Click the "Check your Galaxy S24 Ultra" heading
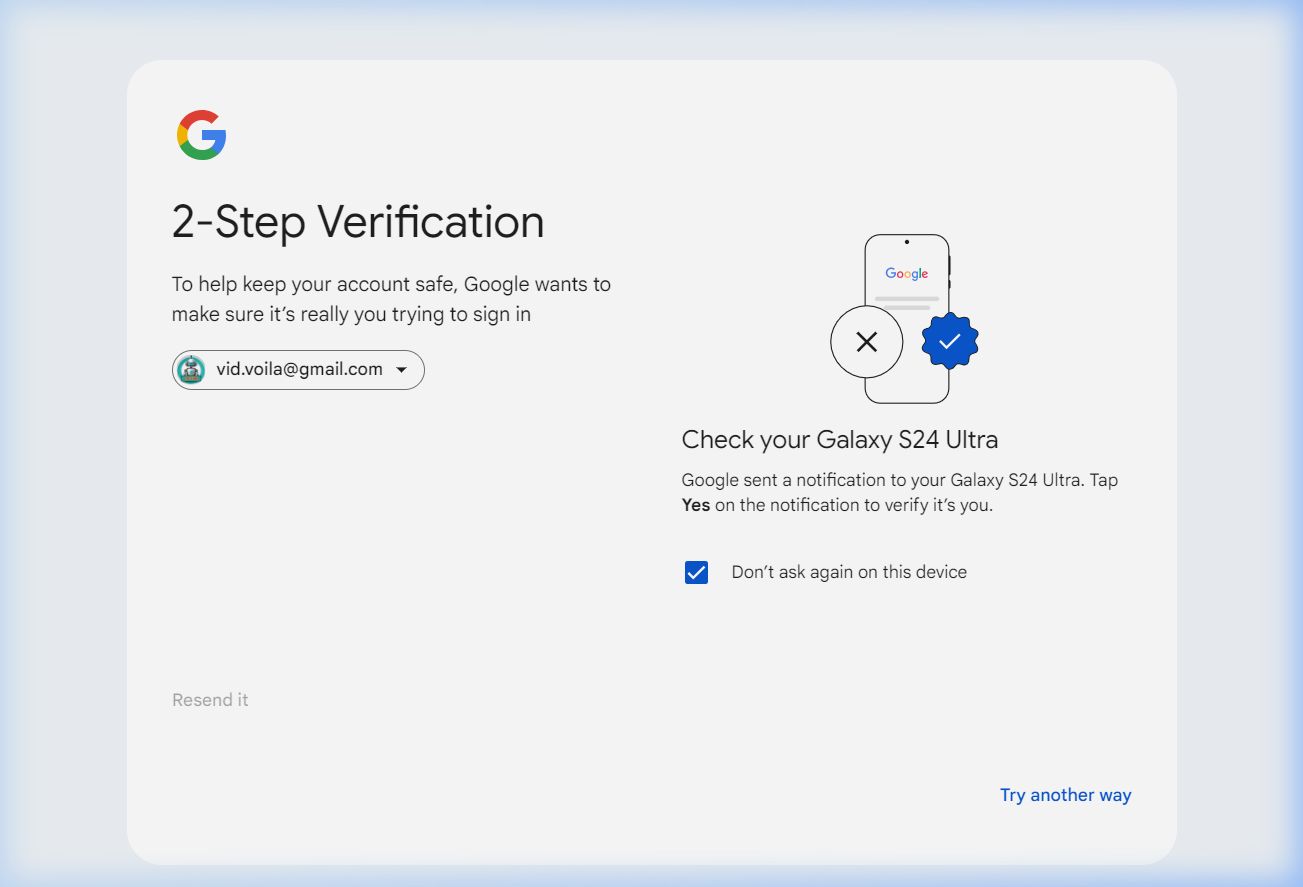 tap(839, 439)
